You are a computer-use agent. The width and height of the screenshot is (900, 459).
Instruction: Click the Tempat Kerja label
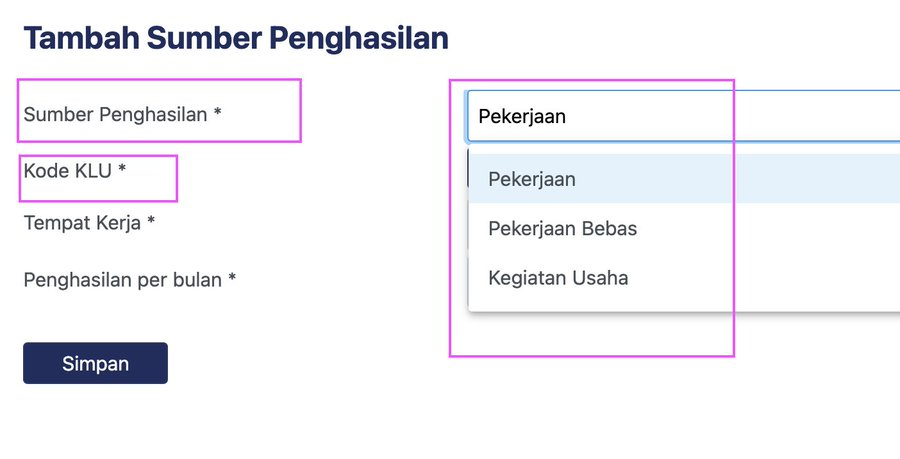click(82, 222)
